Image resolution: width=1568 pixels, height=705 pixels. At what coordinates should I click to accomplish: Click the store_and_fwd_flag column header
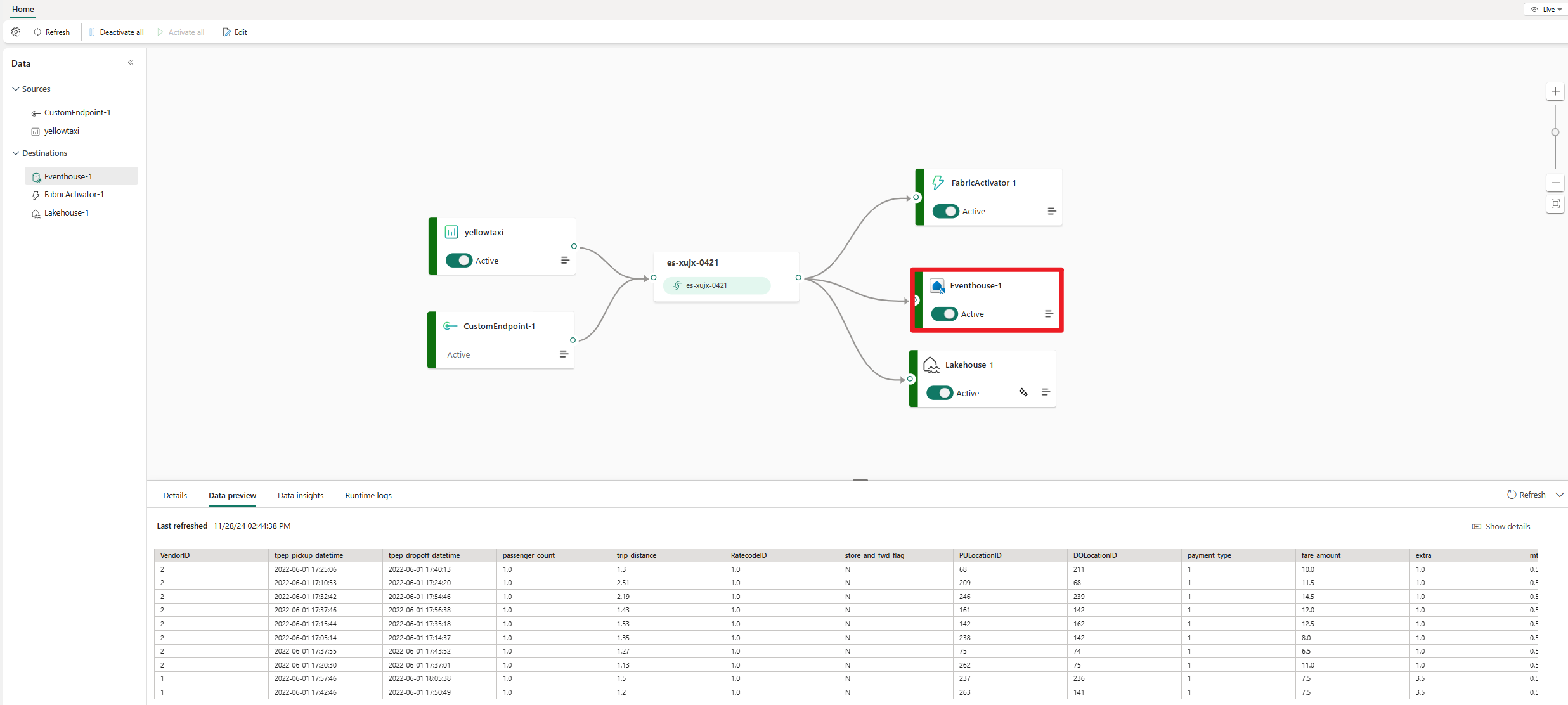point(896,555)
